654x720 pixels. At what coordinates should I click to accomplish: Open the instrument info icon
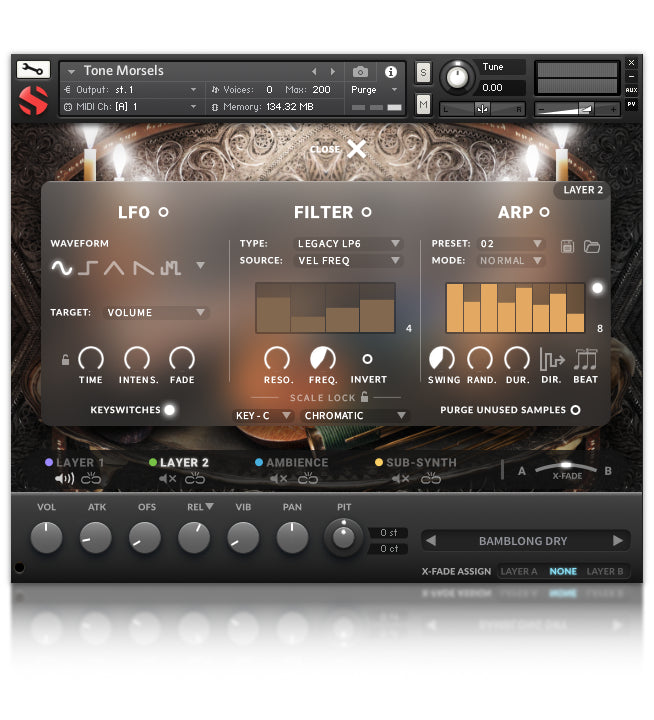(x=390, y=72)
